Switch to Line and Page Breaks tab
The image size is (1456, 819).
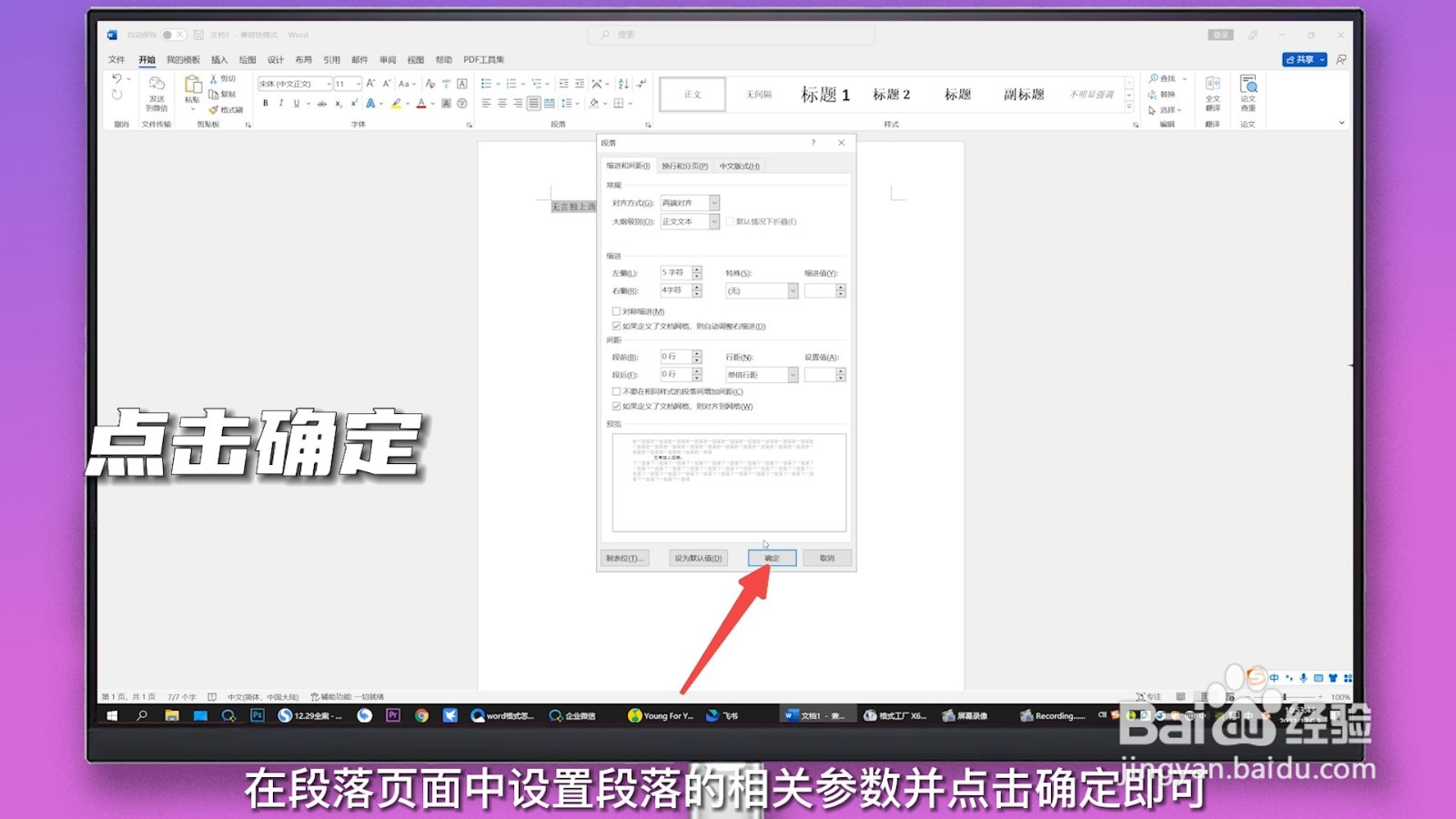684,166
